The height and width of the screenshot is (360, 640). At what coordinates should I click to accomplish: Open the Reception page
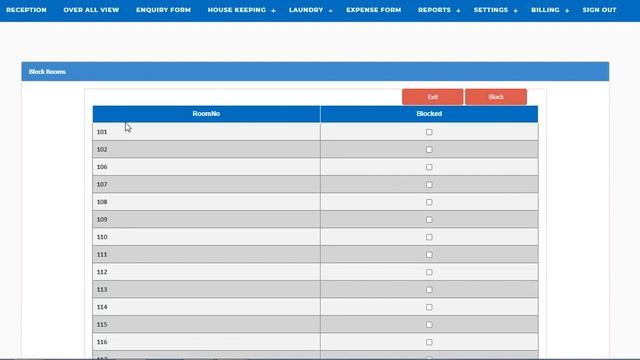[x=26, y=10]
